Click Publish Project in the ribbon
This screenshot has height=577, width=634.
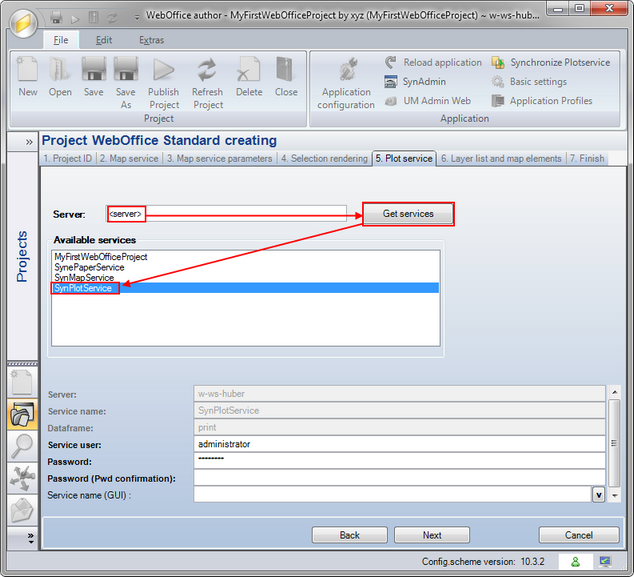tap(164, 83)
